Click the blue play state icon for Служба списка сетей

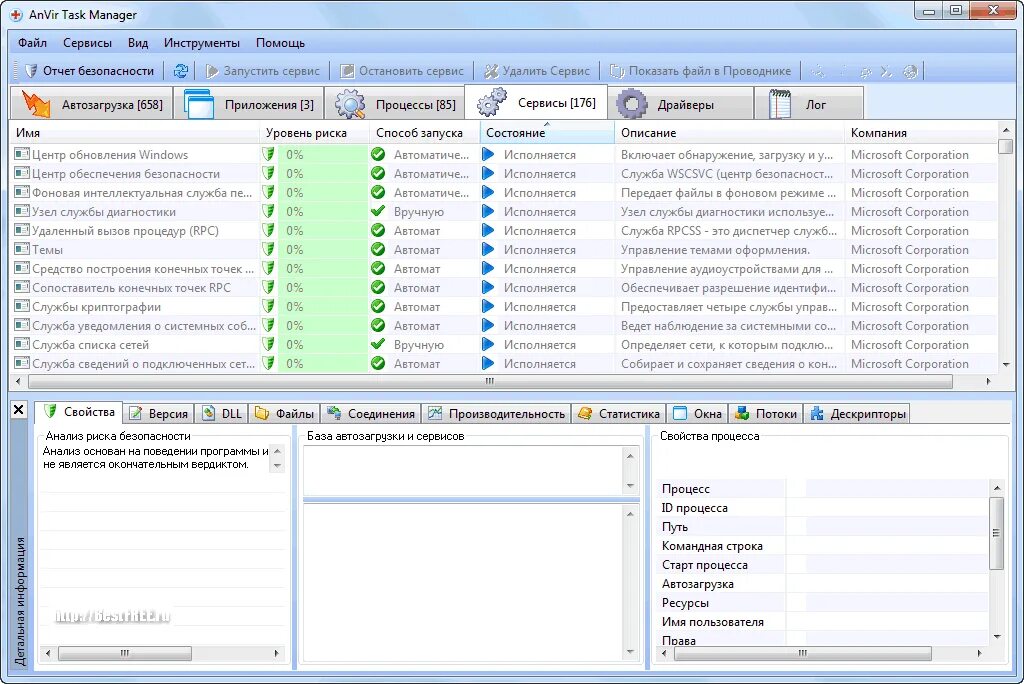tap(488, 344)
